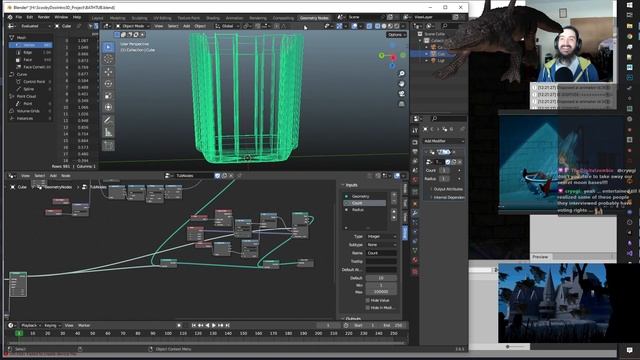This screenshot has height=360, width=640.
Task: Select Edge domain in spreadsheet
Action: (x=31, y=52)
